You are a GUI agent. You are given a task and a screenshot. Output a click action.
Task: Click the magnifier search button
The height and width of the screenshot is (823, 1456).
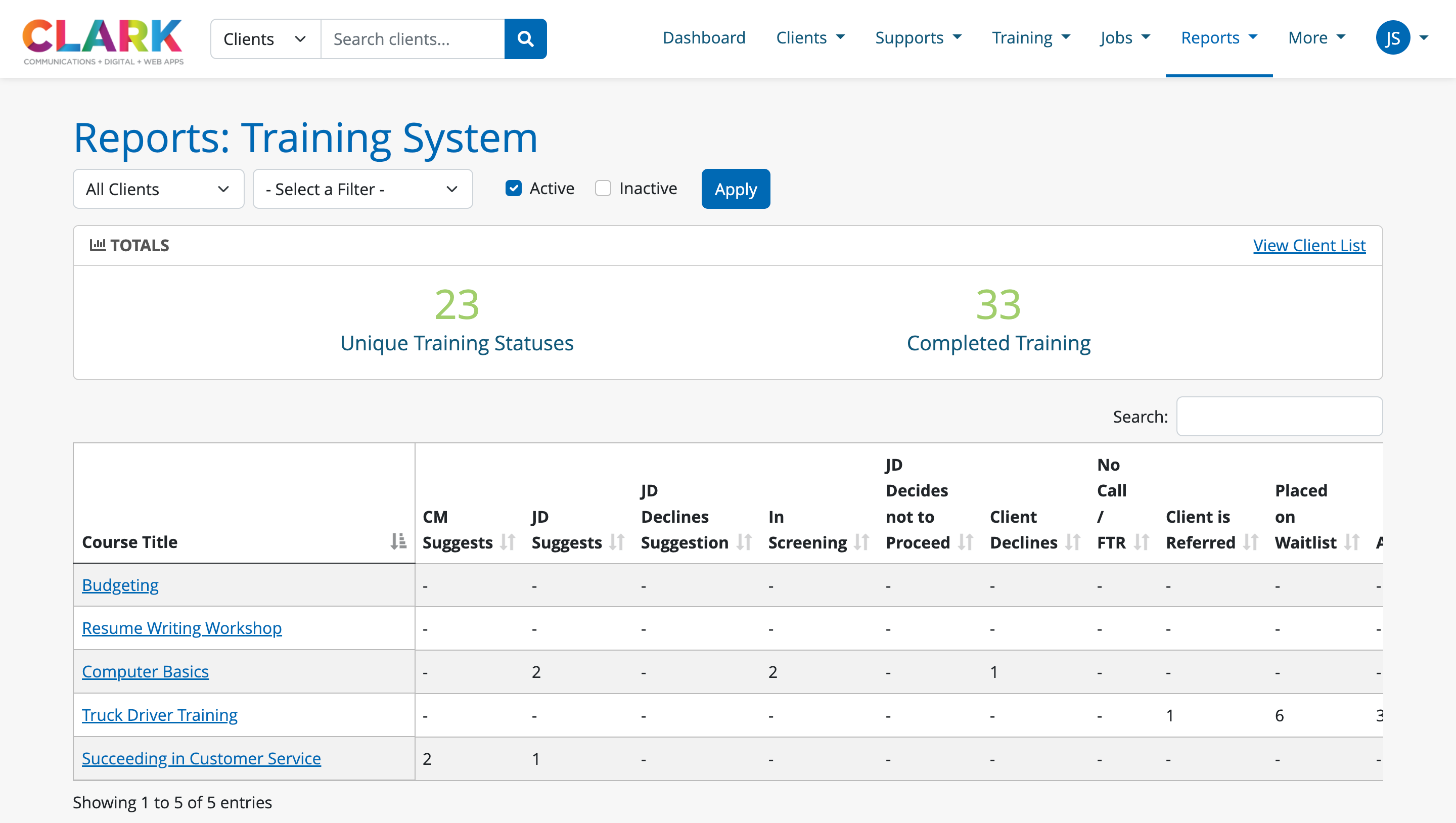coord(525,38)
